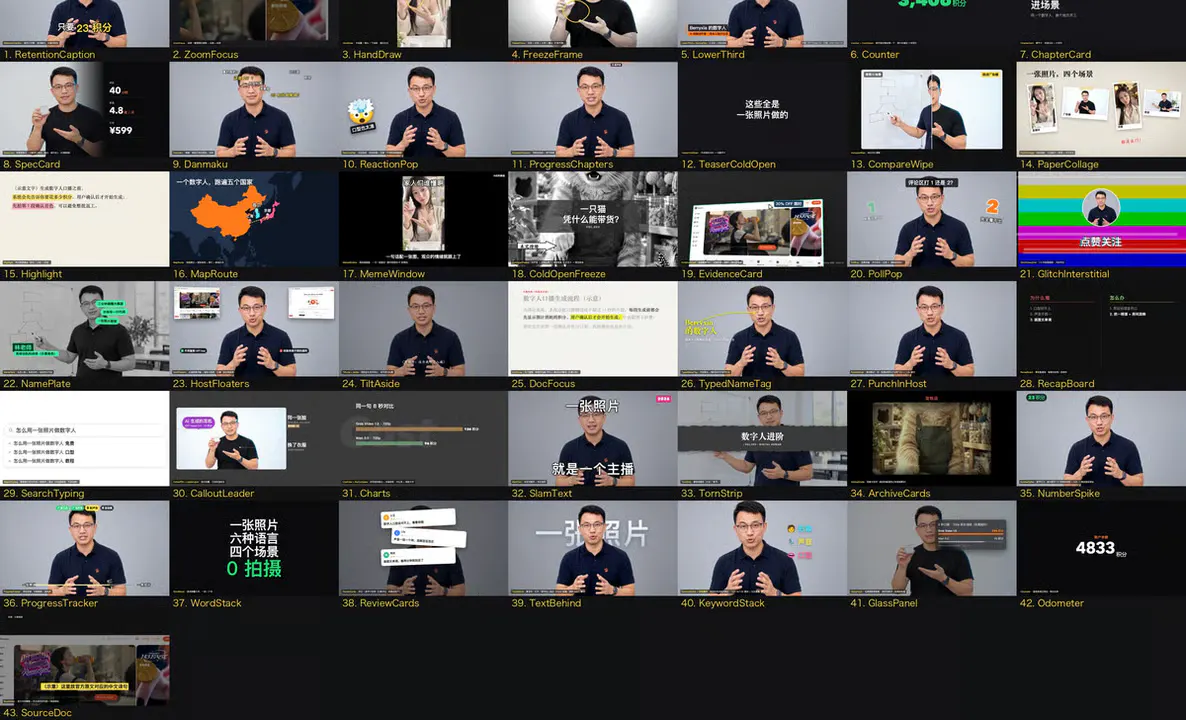Open the ProgressChapters thumbnail

pos(593,109)
